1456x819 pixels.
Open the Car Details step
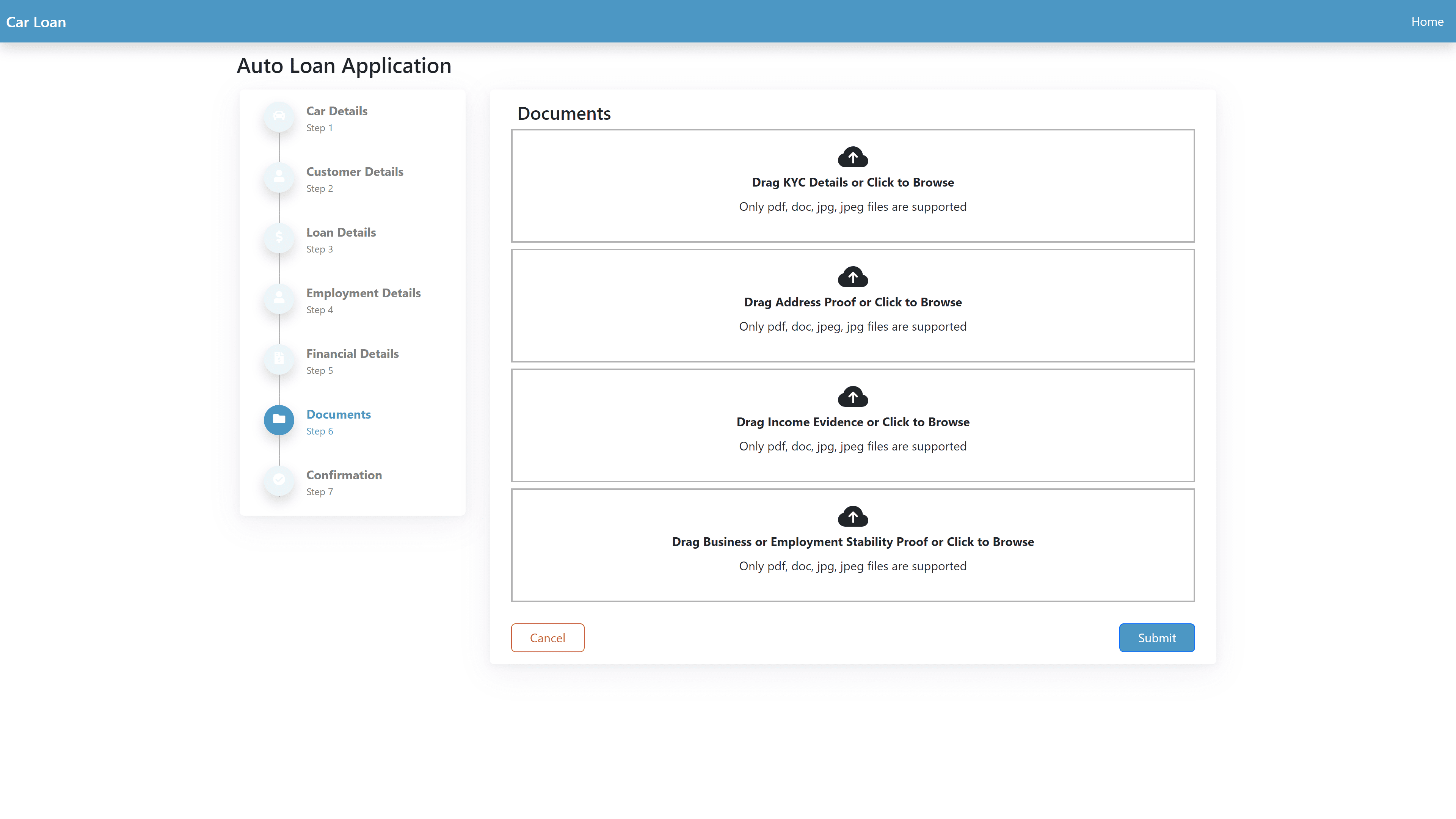click(336, 111)
